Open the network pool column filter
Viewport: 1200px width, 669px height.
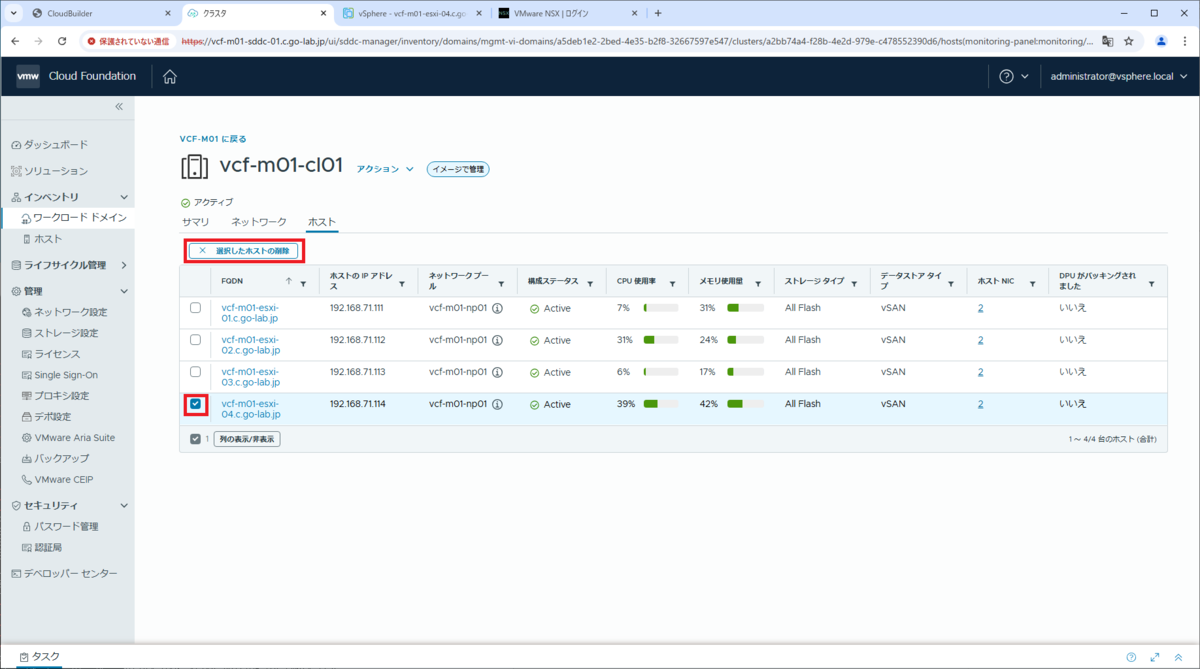(501, 283)
